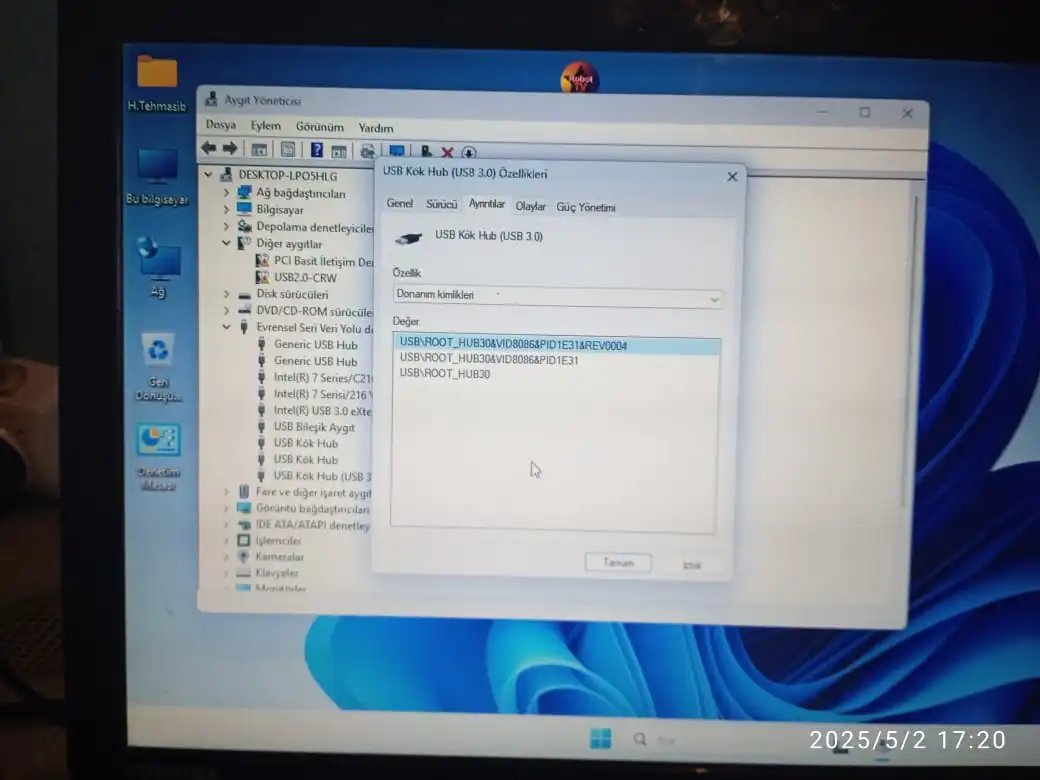Select Intel(R) 7 Series/C21 controller entry
The width and height of the screenshot is (1040, 780).
pos(314,377)
